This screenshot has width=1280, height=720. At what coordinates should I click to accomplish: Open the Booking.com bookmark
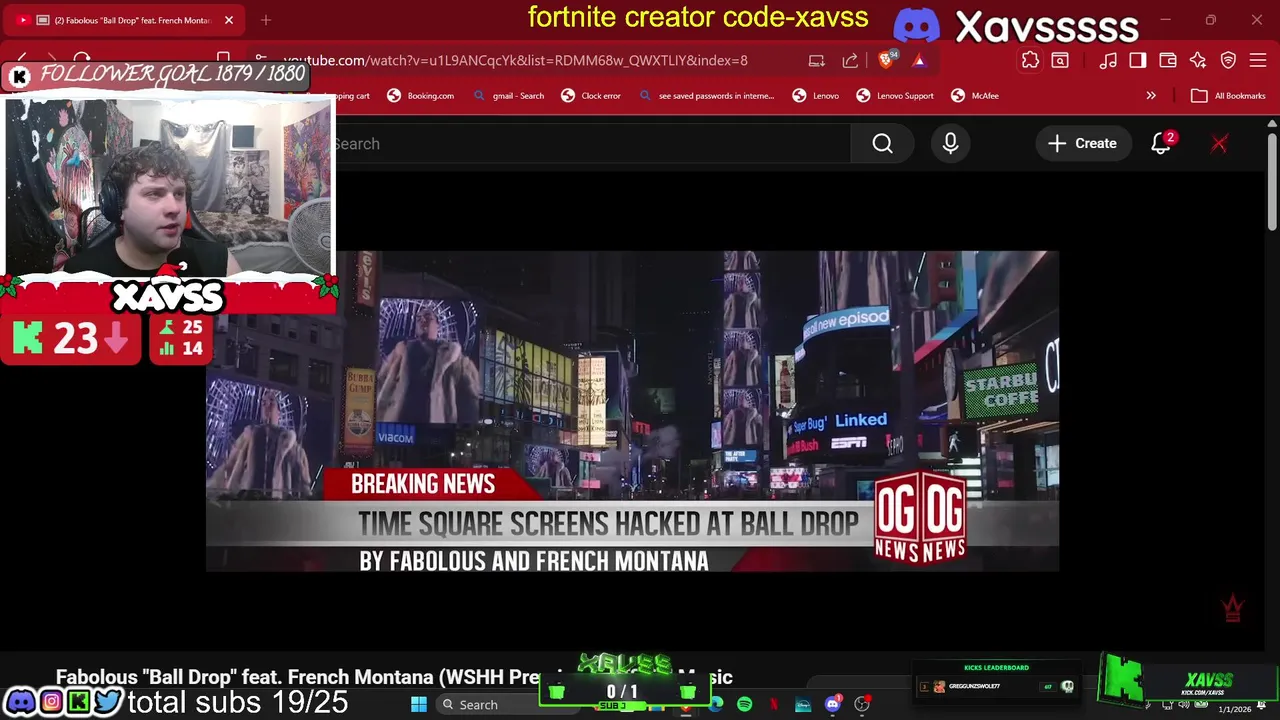[x=421, y=96]
